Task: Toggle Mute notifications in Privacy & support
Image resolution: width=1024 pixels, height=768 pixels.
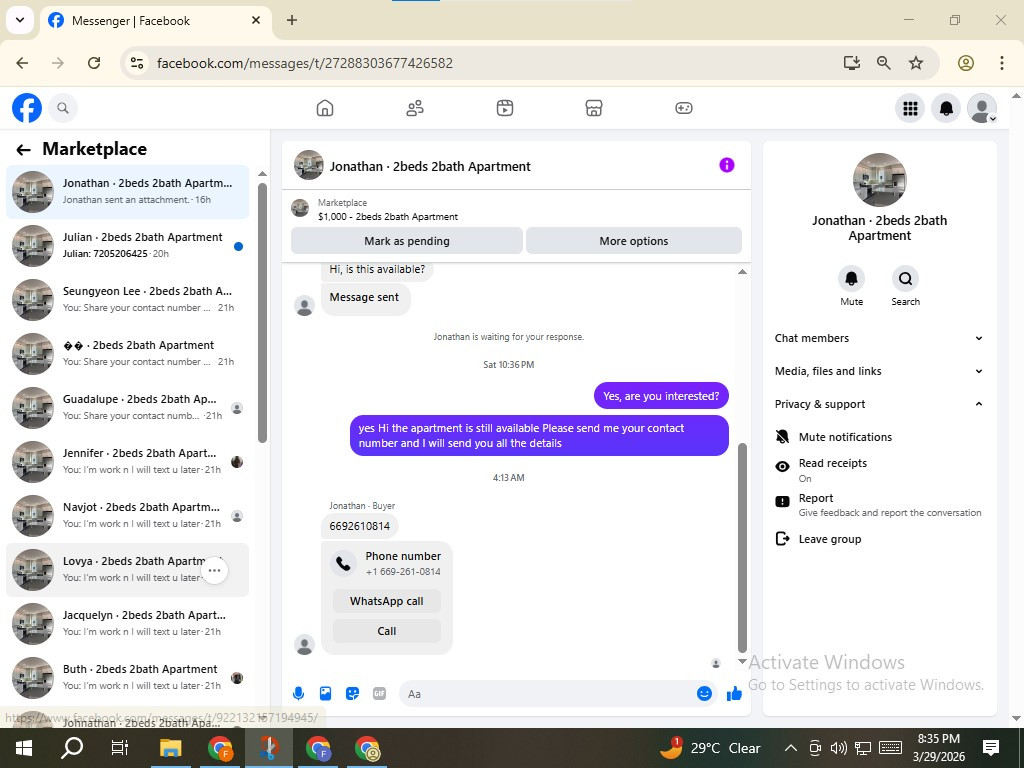Action: [878, 437]
